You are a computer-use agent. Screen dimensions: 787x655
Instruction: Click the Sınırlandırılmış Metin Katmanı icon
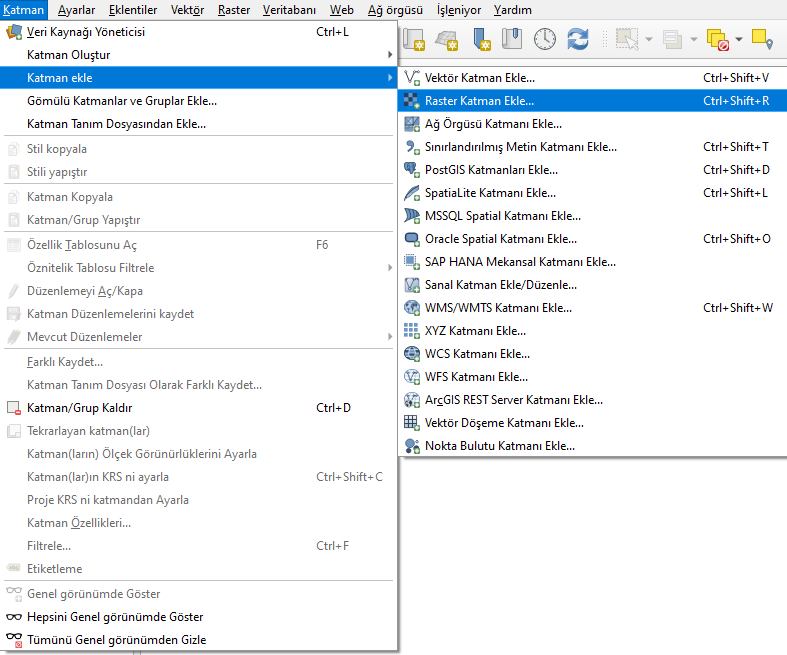point(412,147)
